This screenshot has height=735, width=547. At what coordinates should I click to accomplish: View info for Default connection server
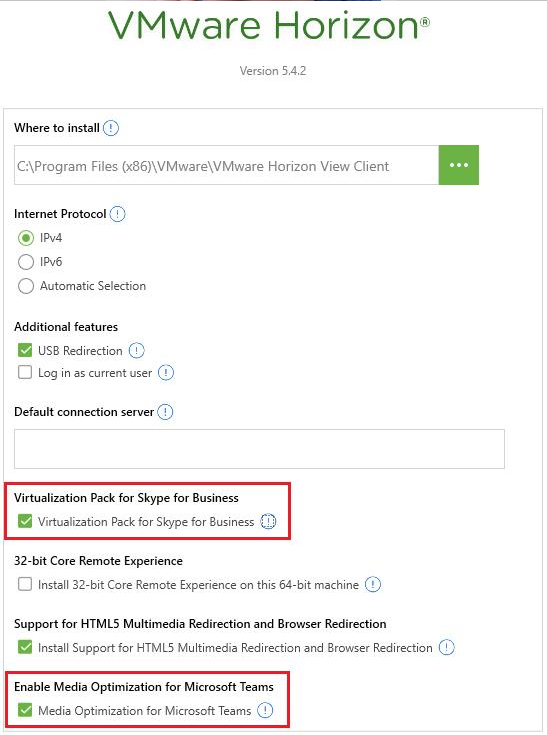tap(165, 412)
